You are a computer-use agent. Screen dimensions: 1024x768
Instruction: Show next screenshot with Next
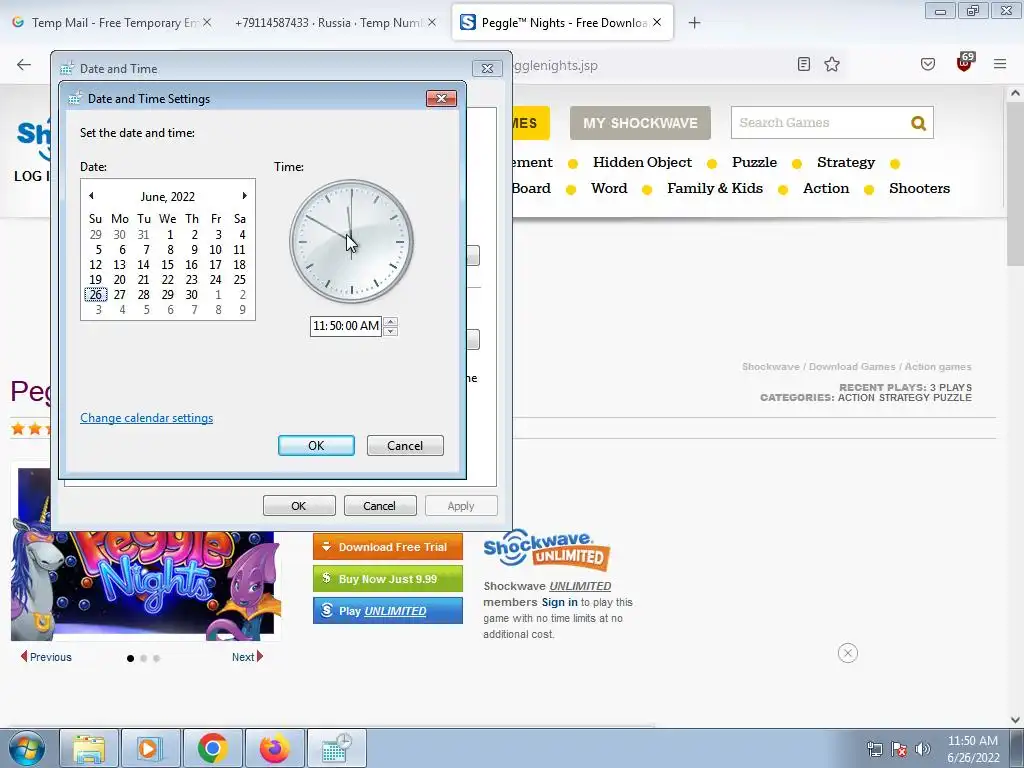(x=248, y=657)
